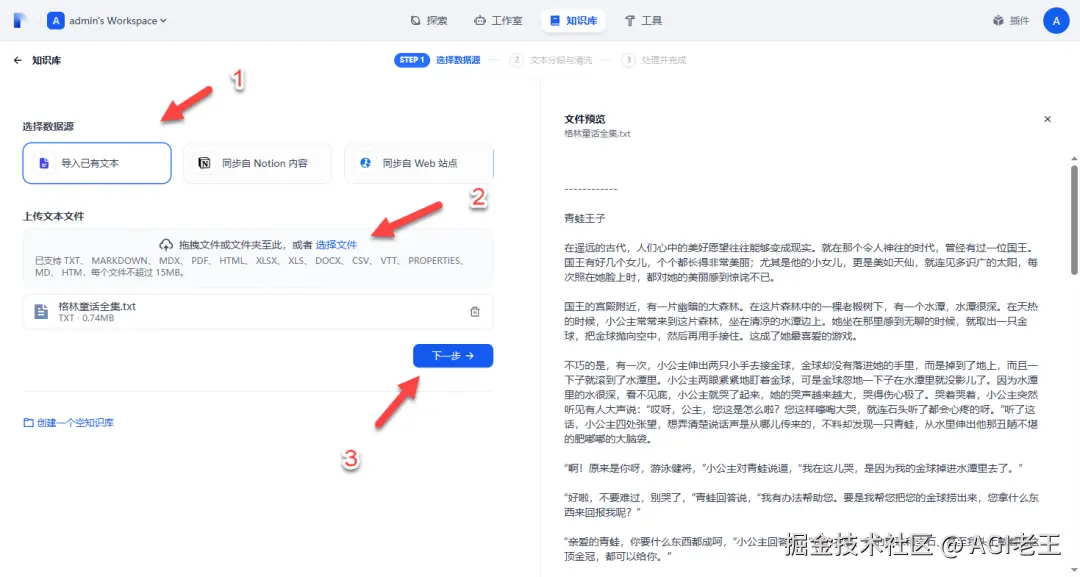
Task: Select 同步自 Notion 内容 option
Action: (258, 163)
